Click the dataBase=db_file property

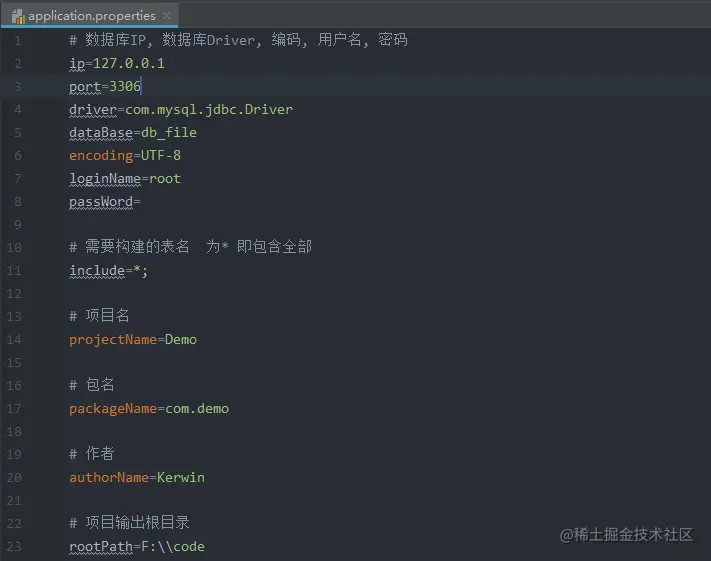pyautogui.click(x=133, y=132)
